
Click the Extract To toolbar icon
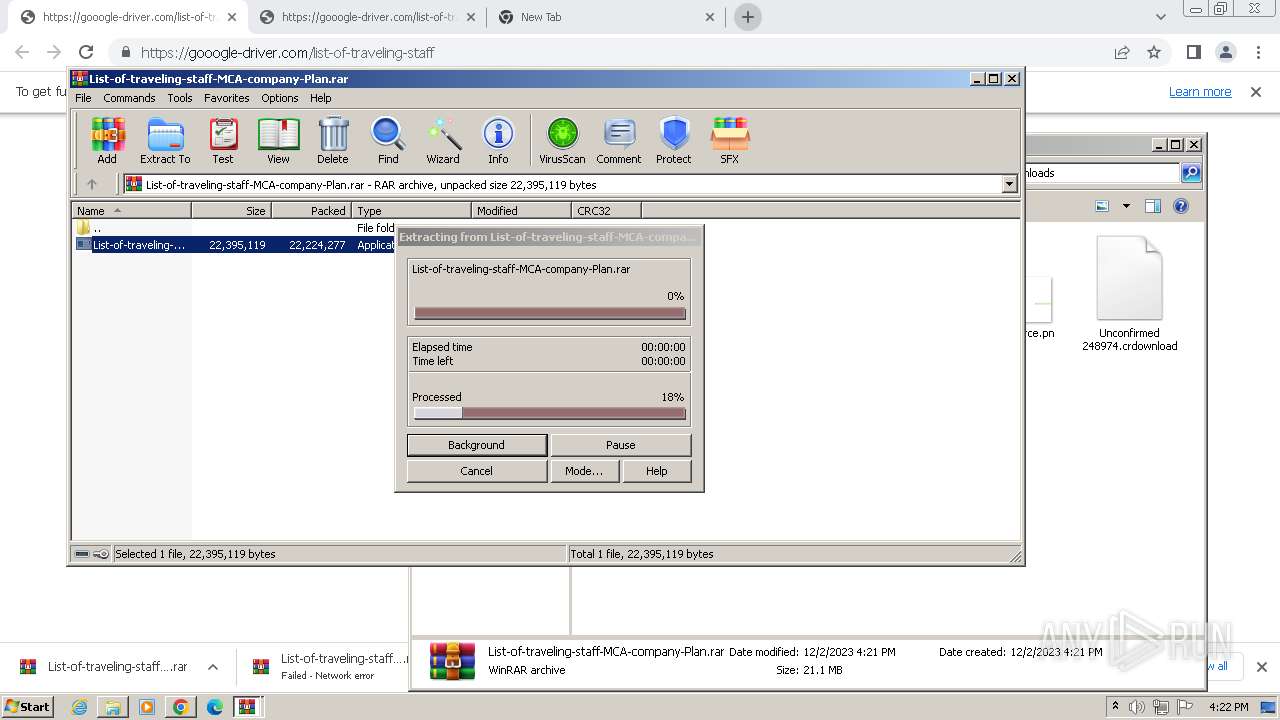pos(165,140)
